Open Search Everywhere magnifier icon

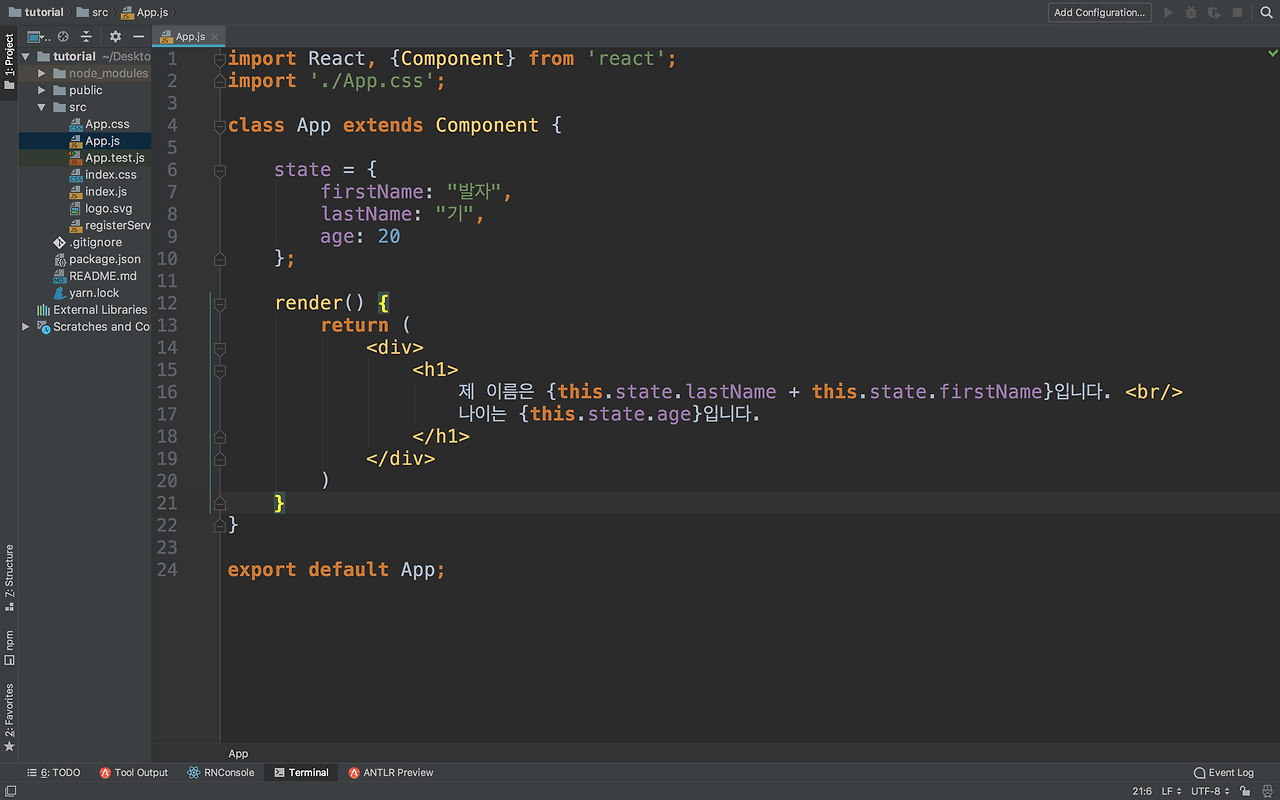pos(1265,13)
